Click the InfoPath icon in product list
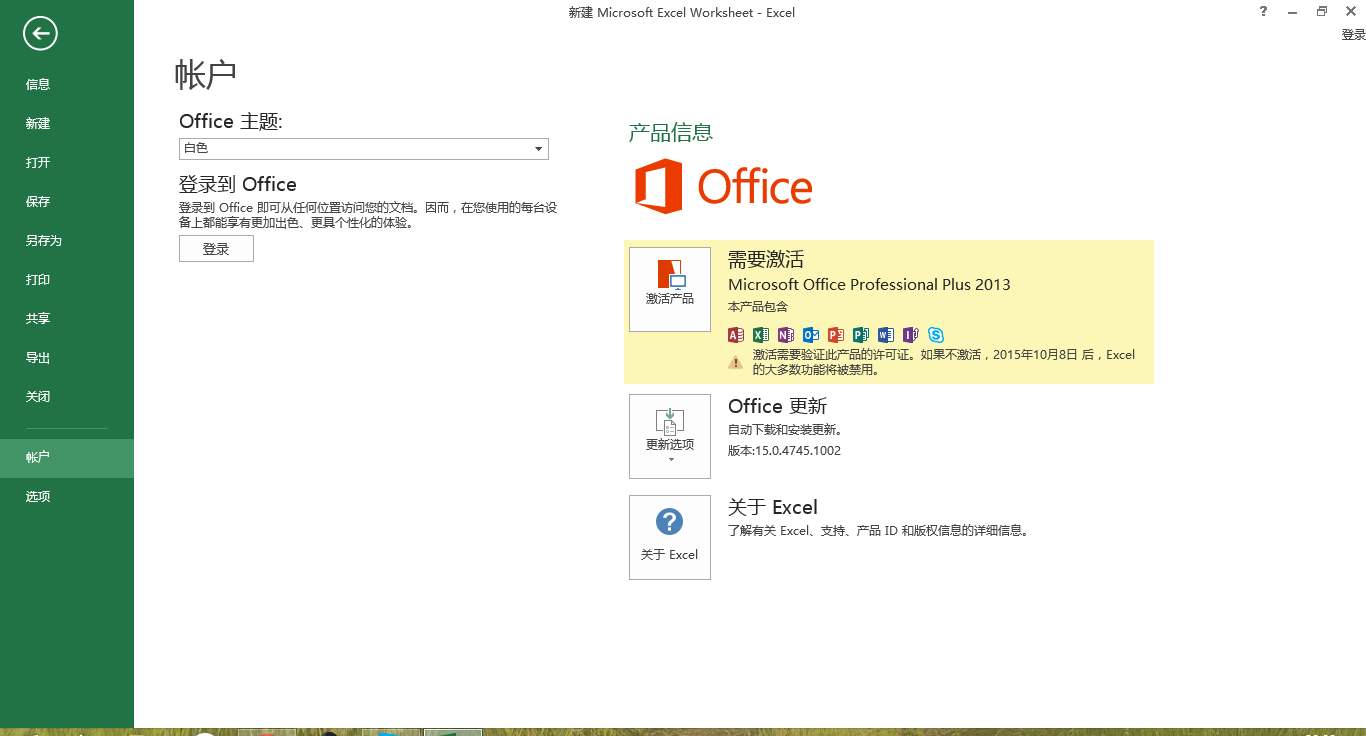 [911, 335]
